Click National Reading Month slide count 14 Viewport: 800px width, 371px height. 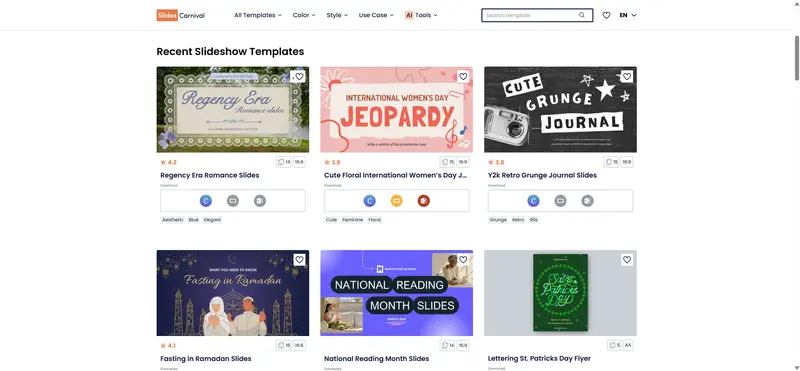(x=447, y=345)
